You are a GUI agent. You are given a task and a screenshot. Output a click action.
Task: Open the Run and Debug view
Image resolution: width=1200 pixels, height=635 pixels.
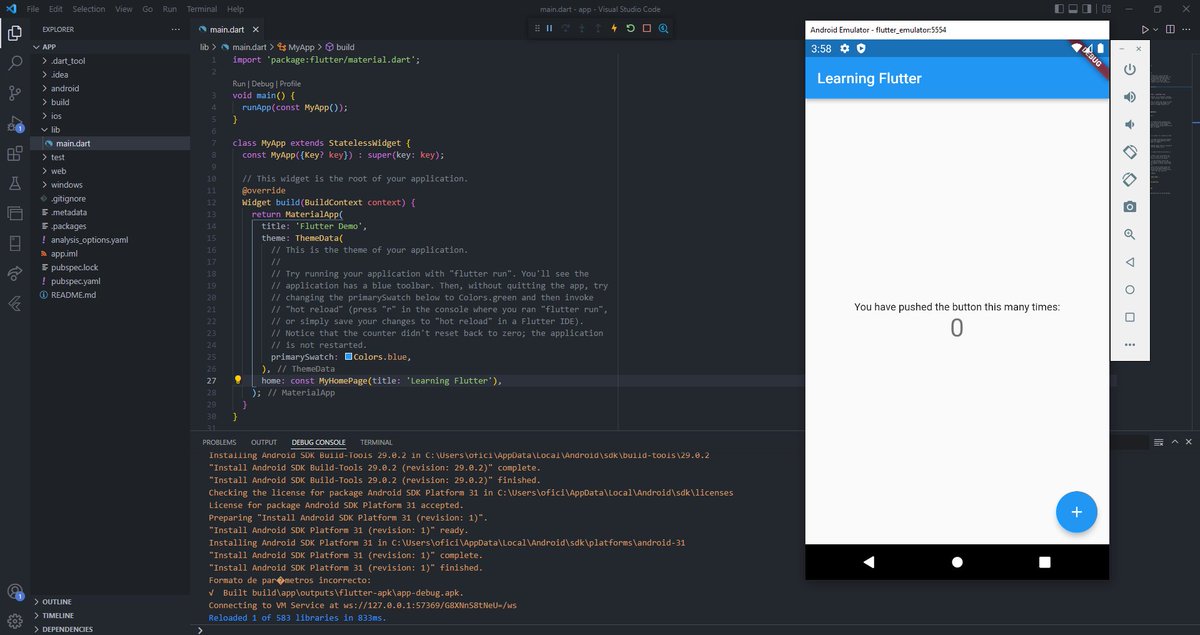click(x=15, y=124)
